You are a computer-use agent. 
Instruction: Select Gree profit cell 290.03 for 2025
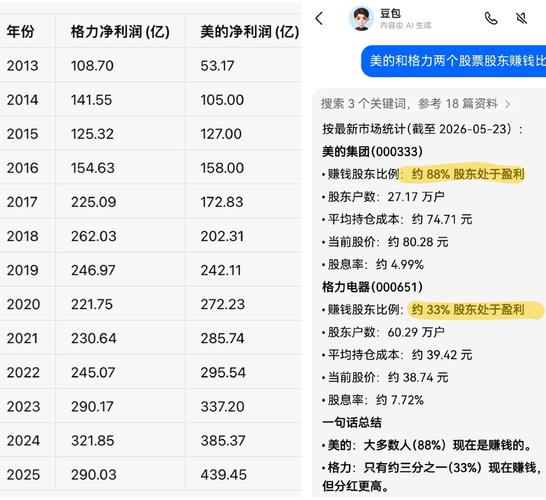click(x=94, y=475)
